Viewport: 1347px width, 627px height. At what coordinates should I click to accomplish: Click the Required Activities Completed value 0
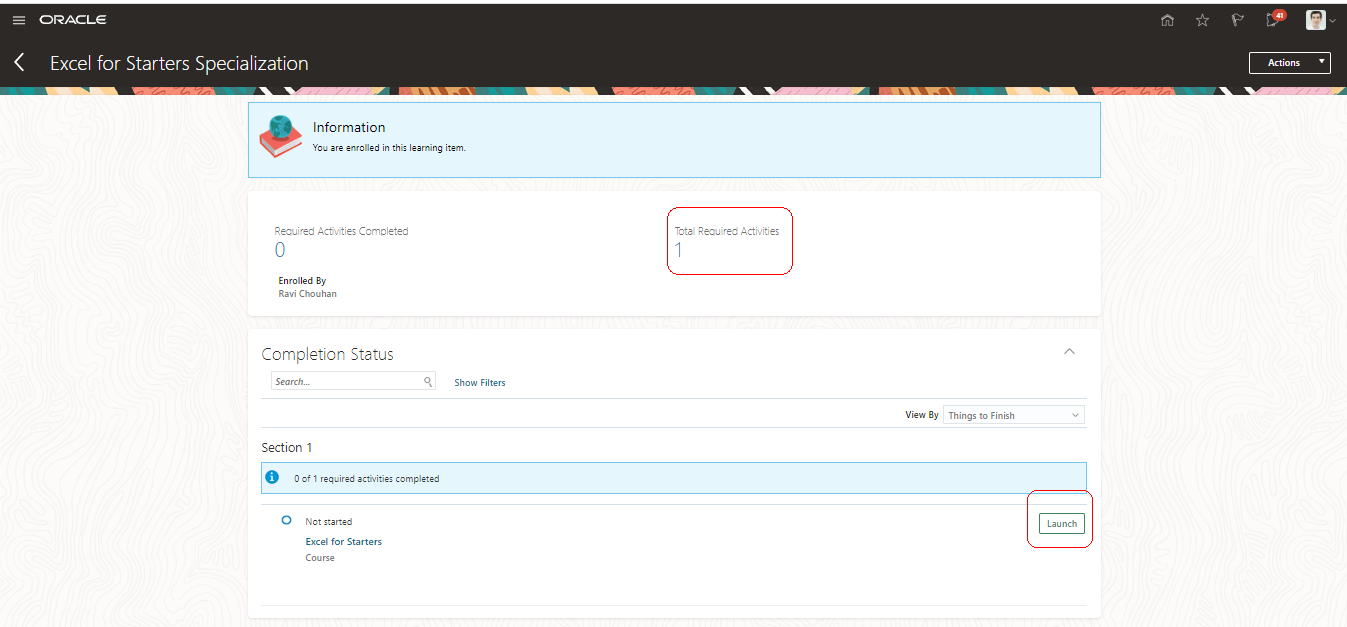click(280, 250)
